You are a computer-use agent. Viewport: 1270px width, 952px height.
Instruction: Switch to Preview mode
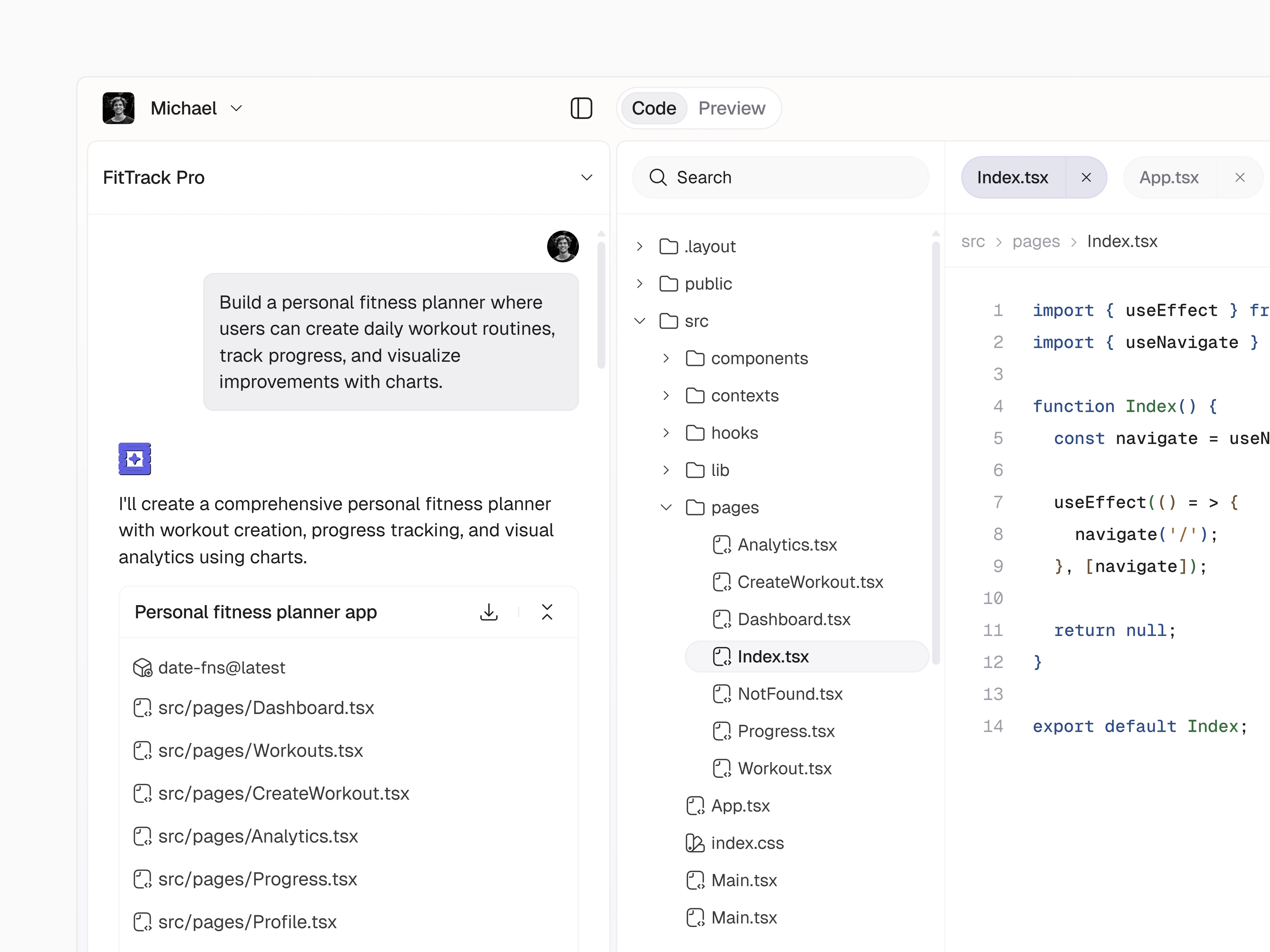[732, 109]
